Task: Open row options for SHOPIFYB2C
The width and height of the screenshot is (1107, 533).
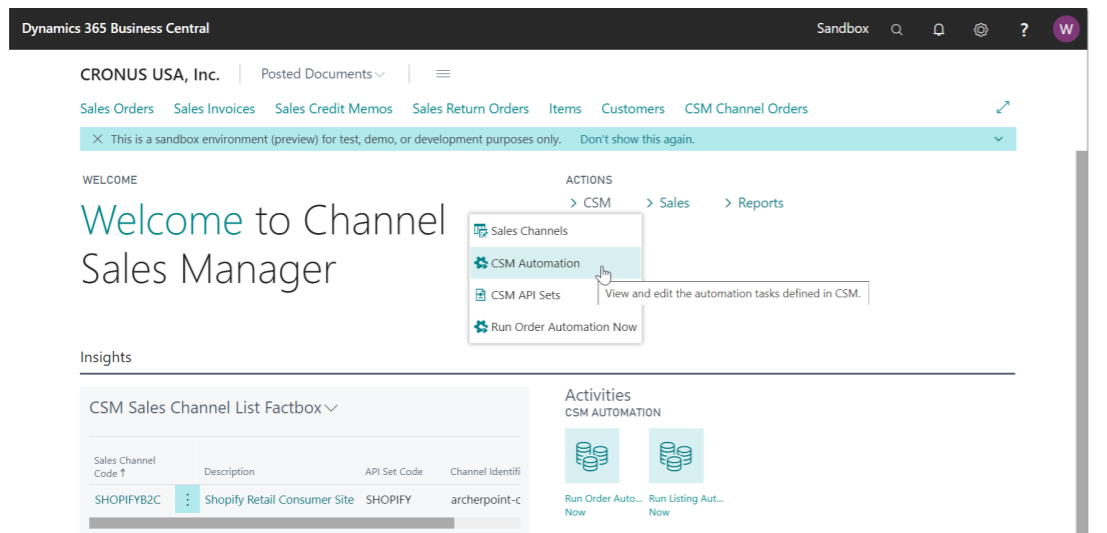Action: [x=187, y=500]
